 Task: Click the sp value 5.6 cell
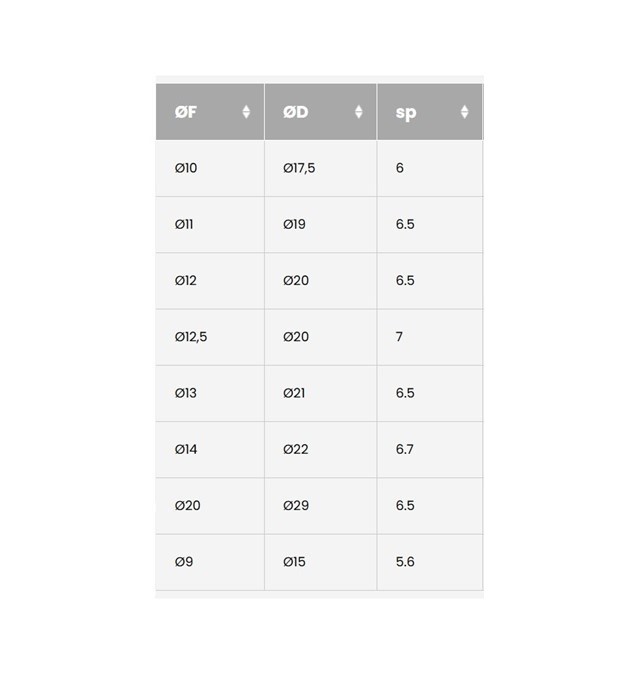[x=430, y=562]
